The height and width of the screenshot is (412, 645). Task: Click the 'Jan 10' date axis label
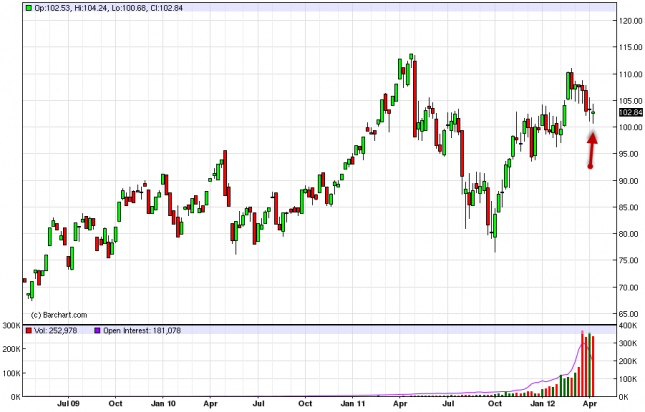pyautogui.click(x=163, y=403)
